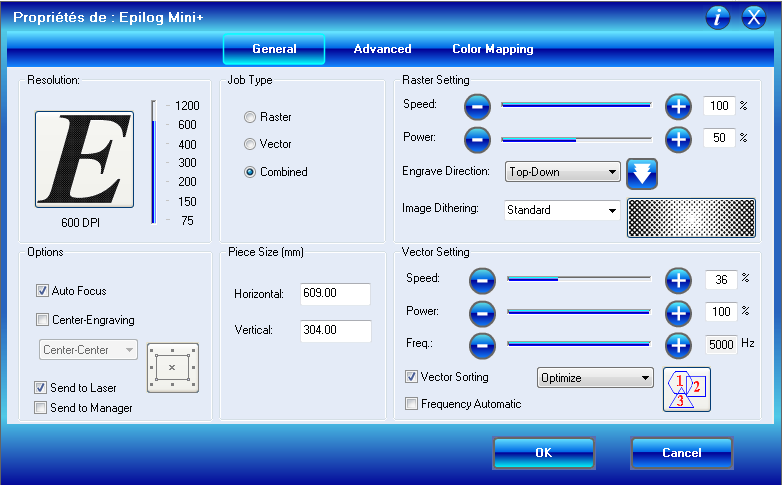
Task: Toggle the Auto Focus checkbox
Action: tap(42, 291)
